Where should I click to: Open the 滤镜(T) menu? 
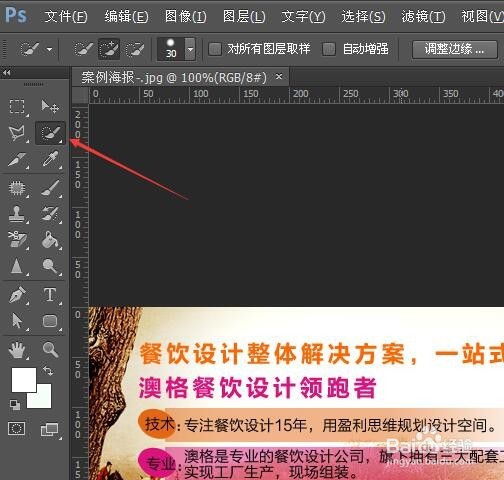click(423, 16)
